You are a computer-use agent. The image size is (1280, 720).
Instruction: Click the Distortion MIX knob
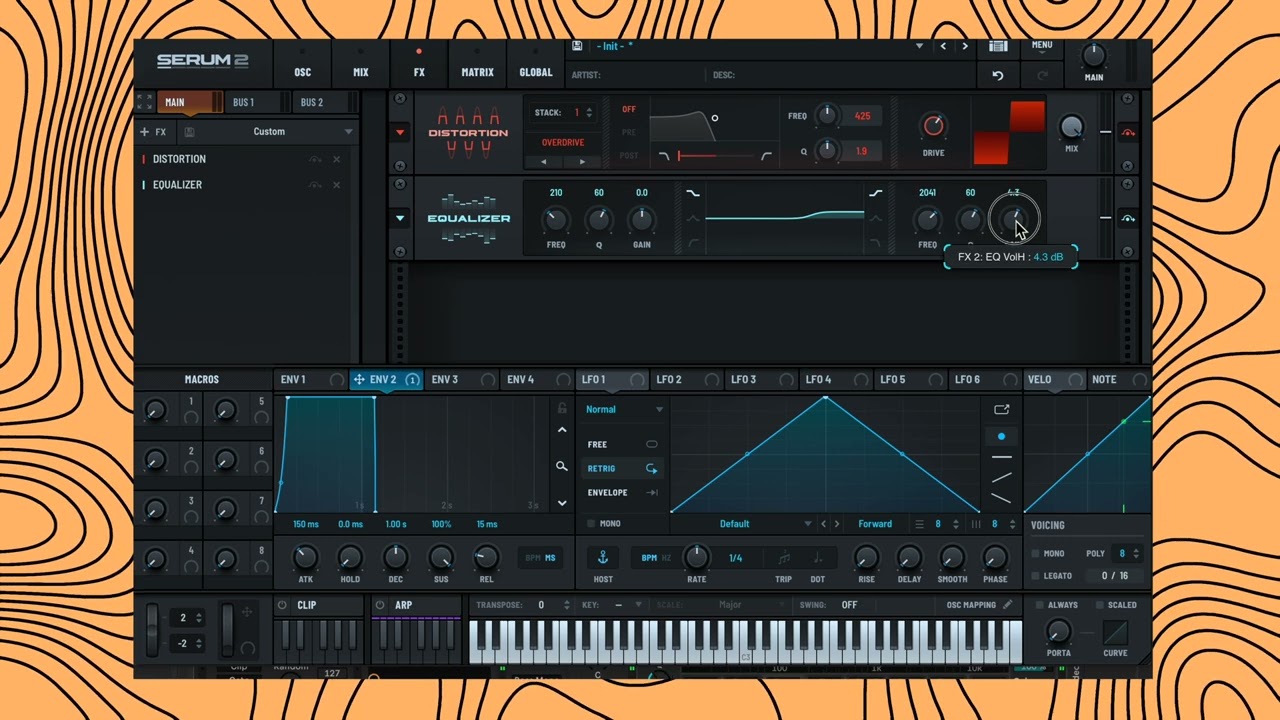(1071, 126)
